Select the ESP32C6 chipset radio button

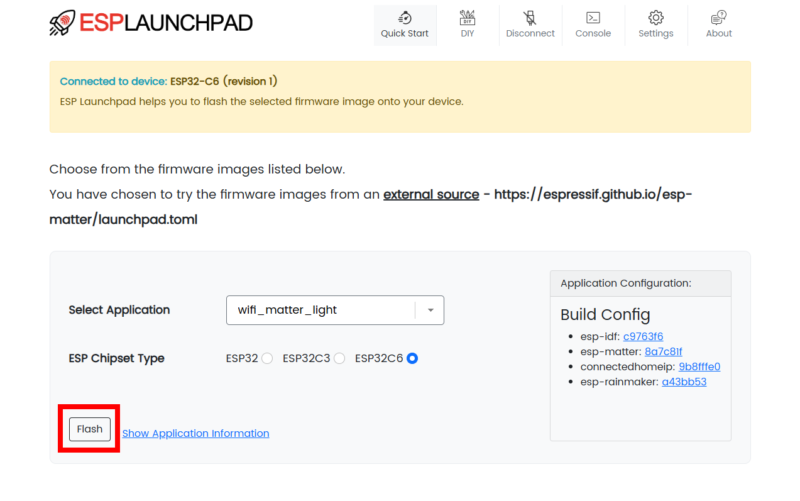412,359
